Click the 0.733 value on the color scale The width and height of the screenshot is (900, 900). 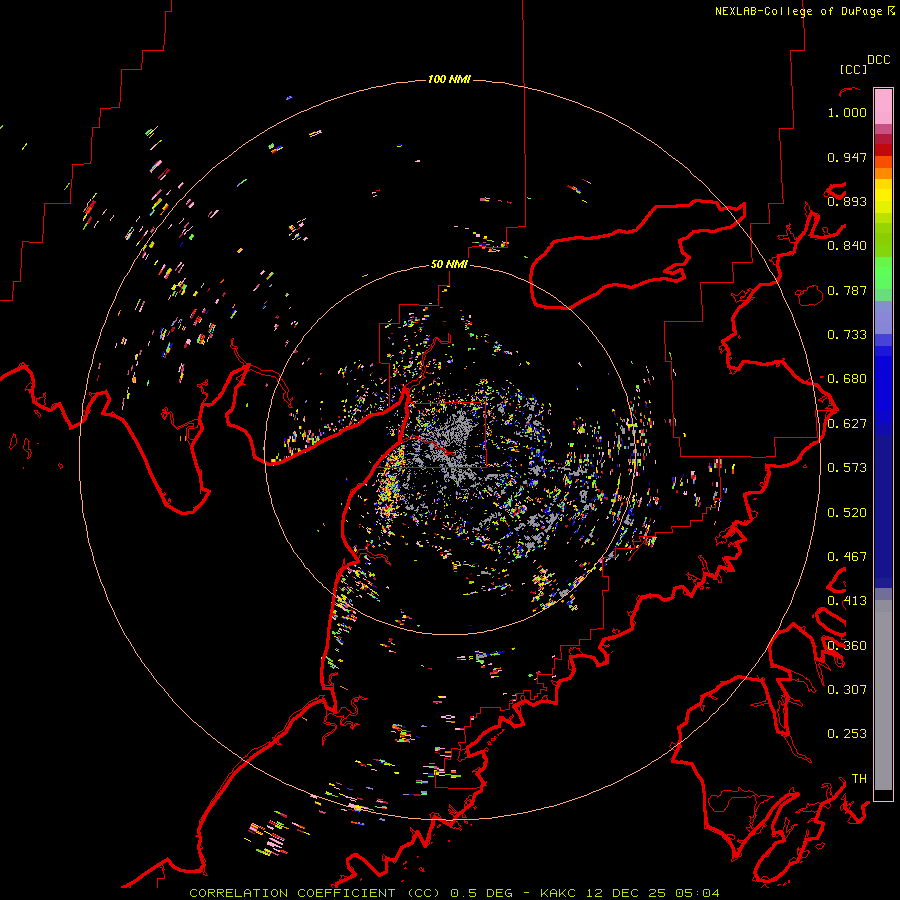click(x=847, y=335)
